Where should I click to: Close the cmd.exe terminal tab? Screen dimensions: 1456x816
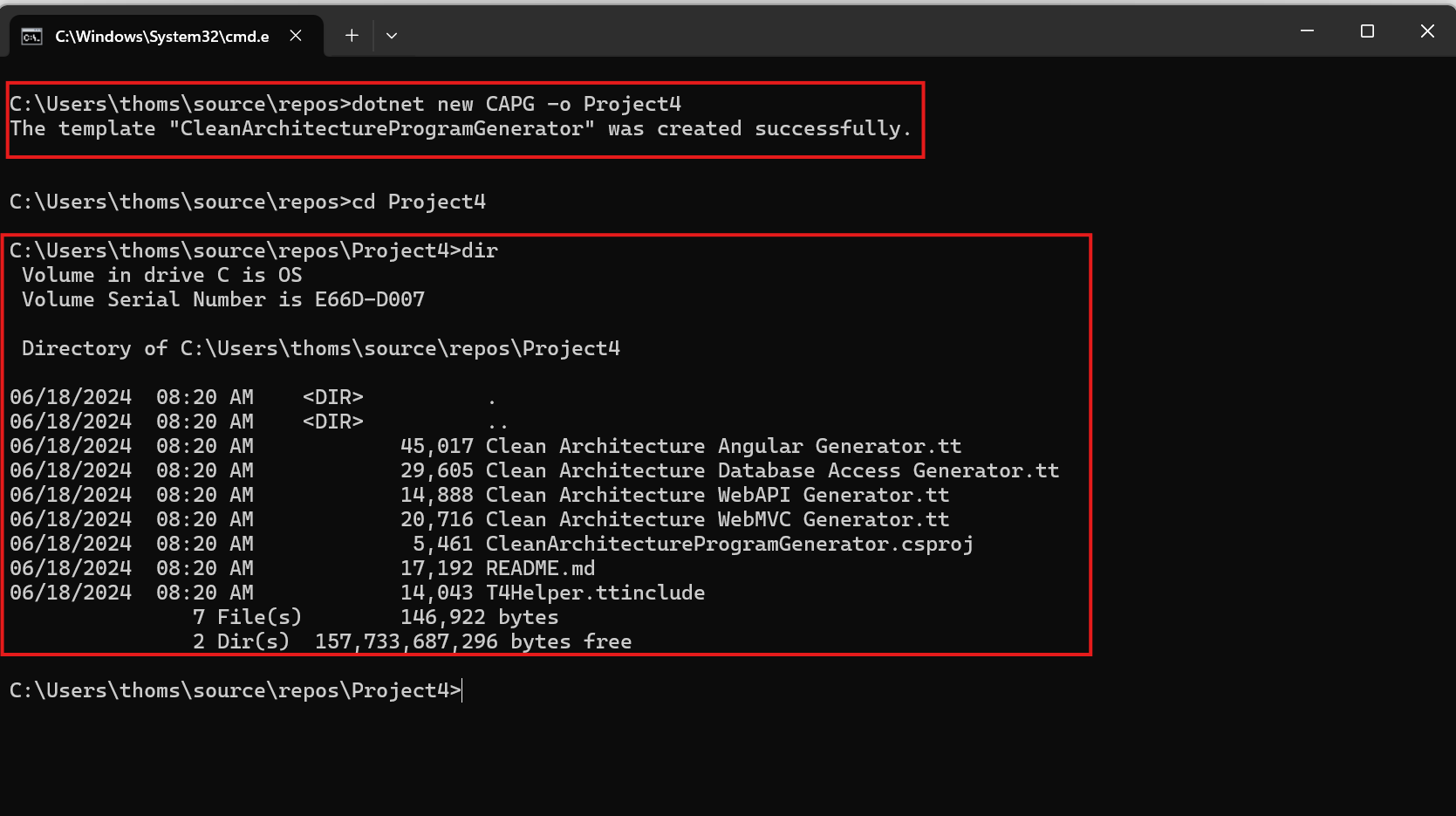click(296, 36)
